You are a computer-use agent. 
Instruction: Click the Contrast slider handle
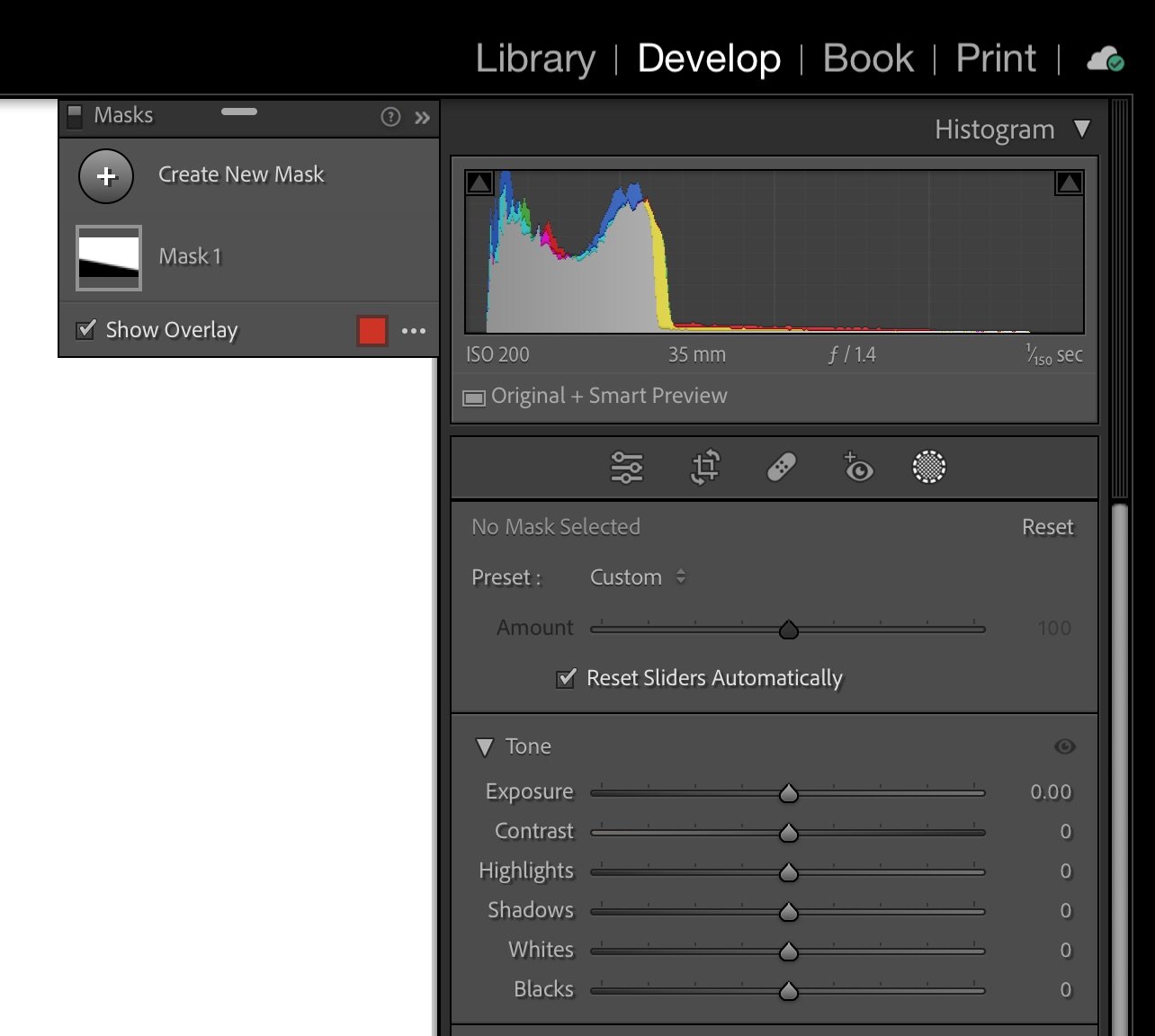(789, 833)
